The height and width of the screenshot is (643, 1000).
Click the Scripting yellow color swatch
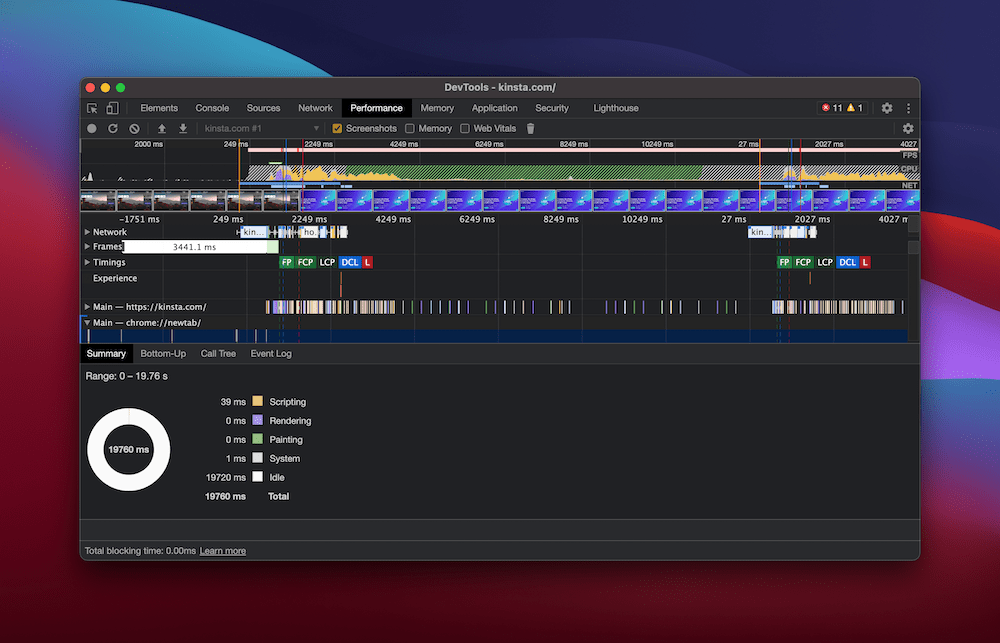point(257,402)
